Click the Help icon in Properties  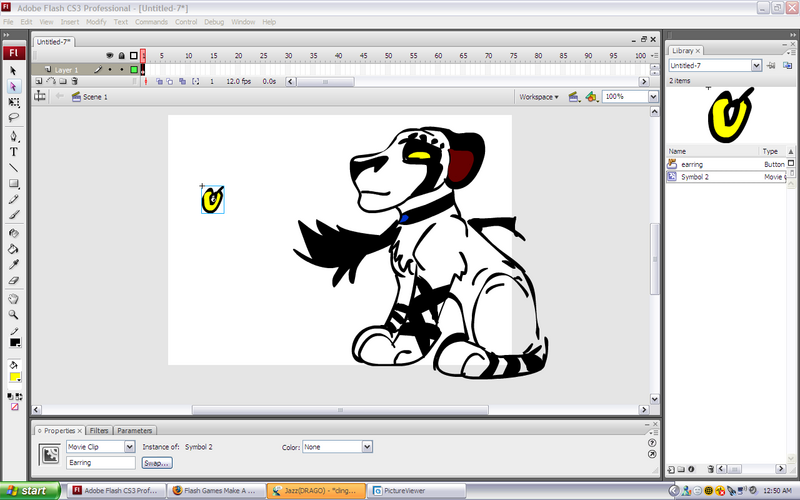(652, 442)
